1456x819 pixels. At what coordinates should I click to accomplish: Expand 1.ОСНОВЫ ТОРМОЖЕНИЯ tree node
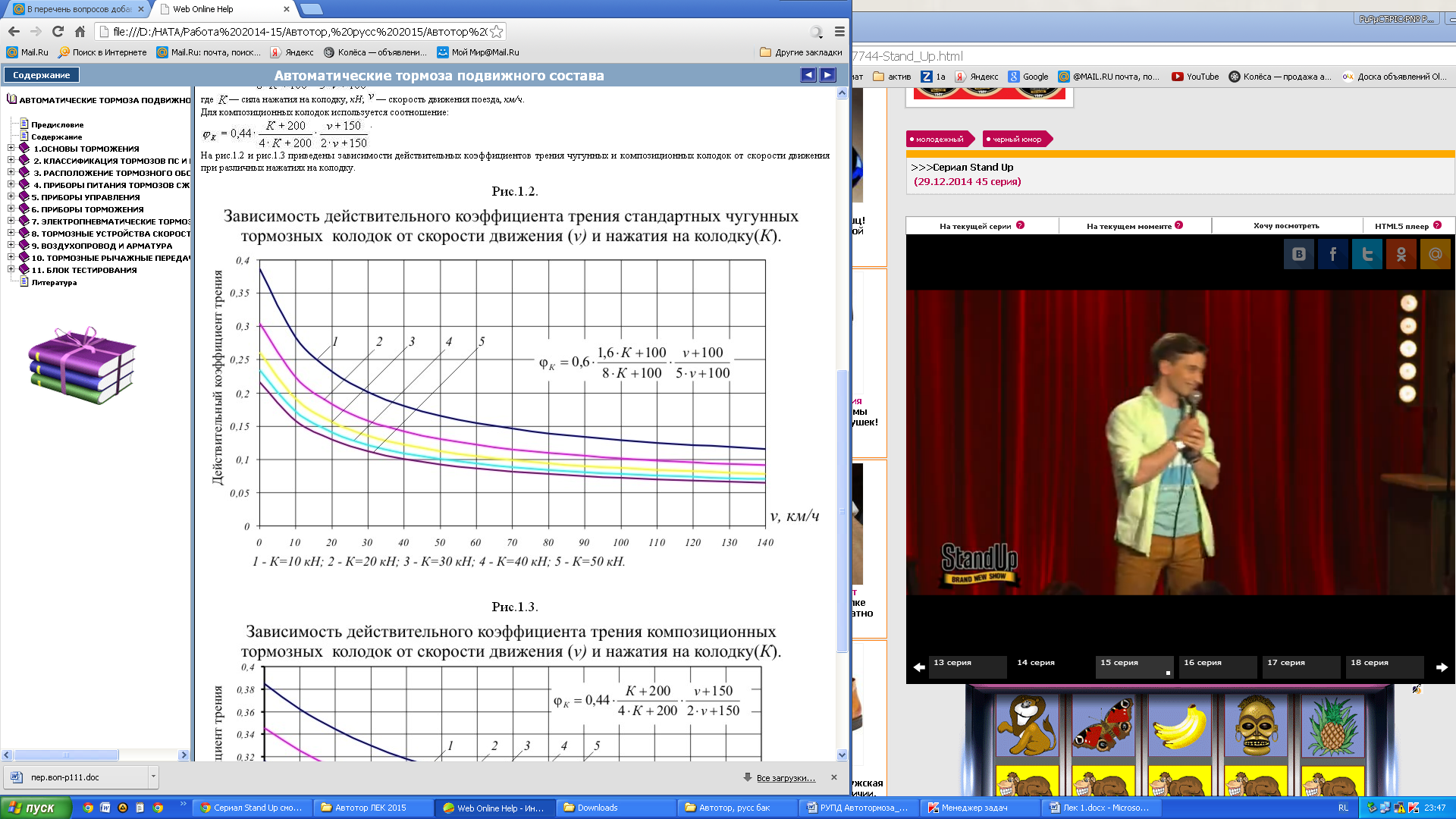tap(11, 149)
